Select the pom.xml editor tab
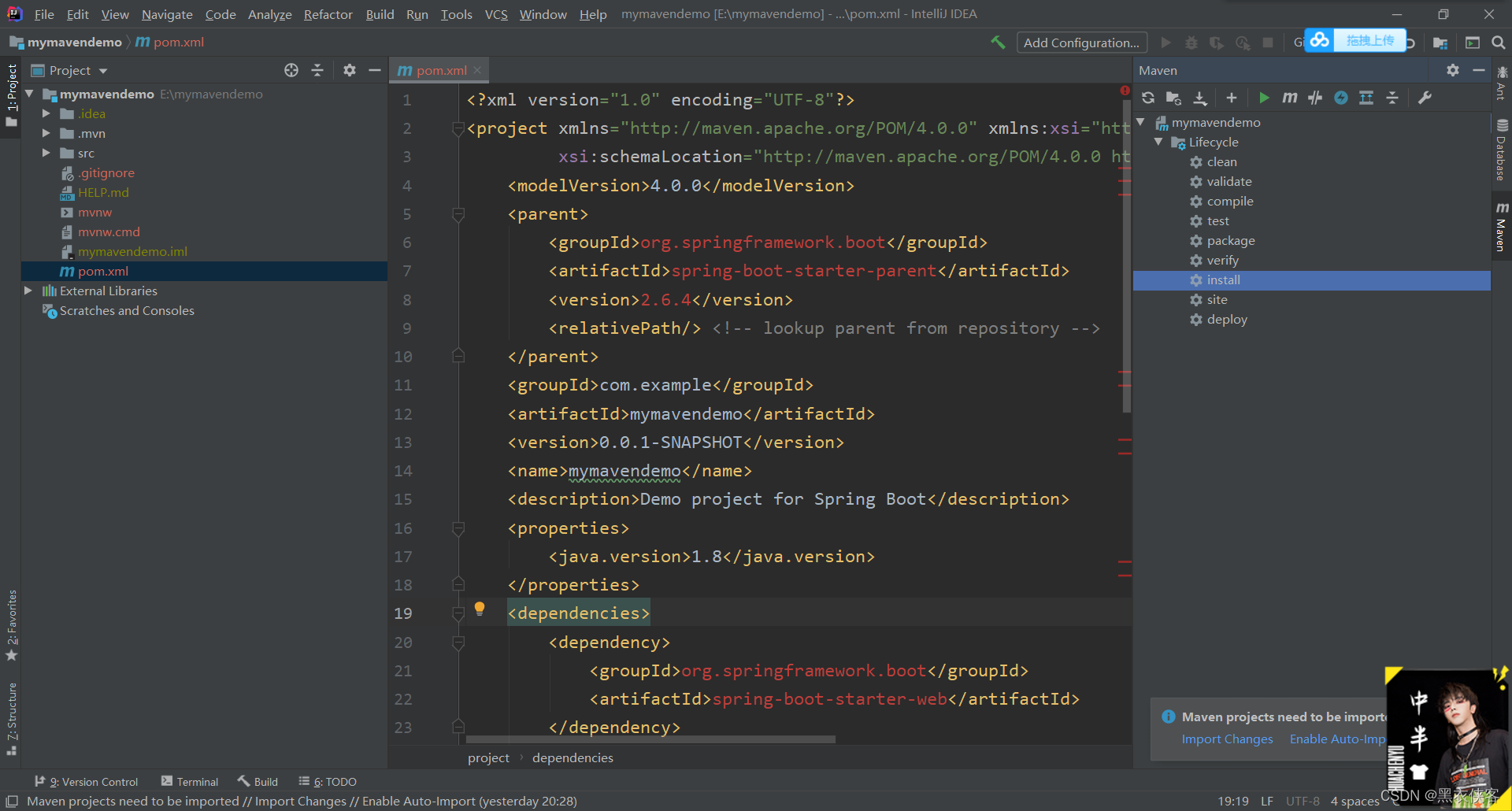The width and height of the screenshot is (1512, 811). coord(439,70)
